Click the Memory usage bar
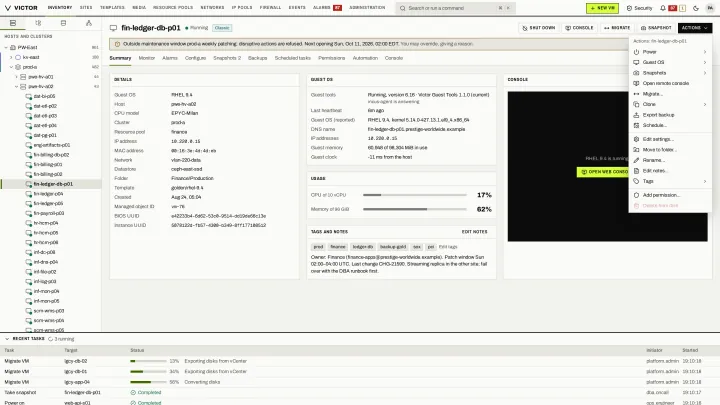 415,209
